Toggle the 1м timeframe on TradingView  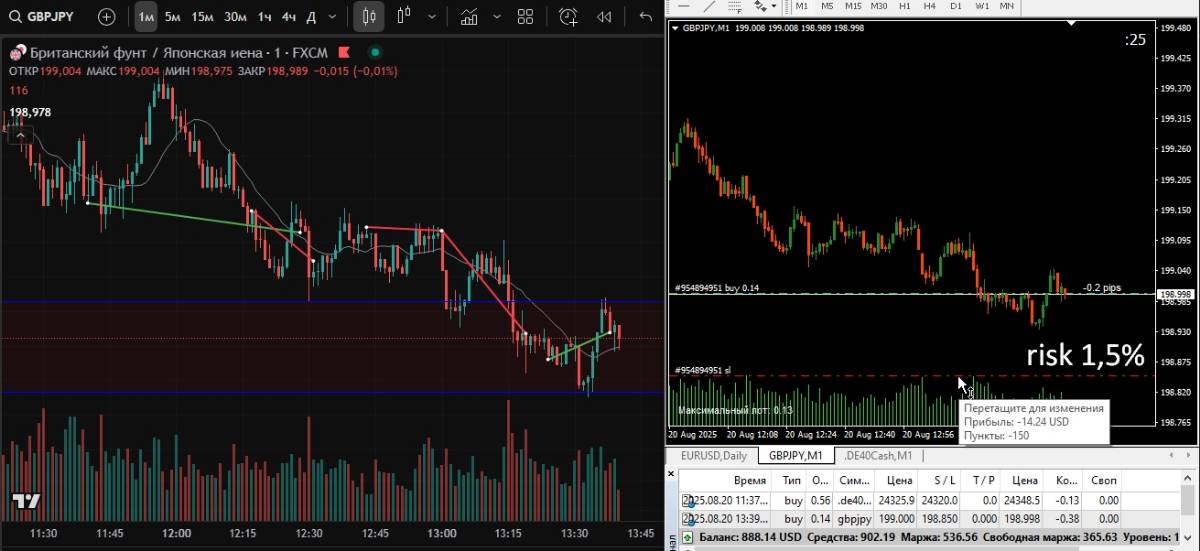click(x=146, y=16)
